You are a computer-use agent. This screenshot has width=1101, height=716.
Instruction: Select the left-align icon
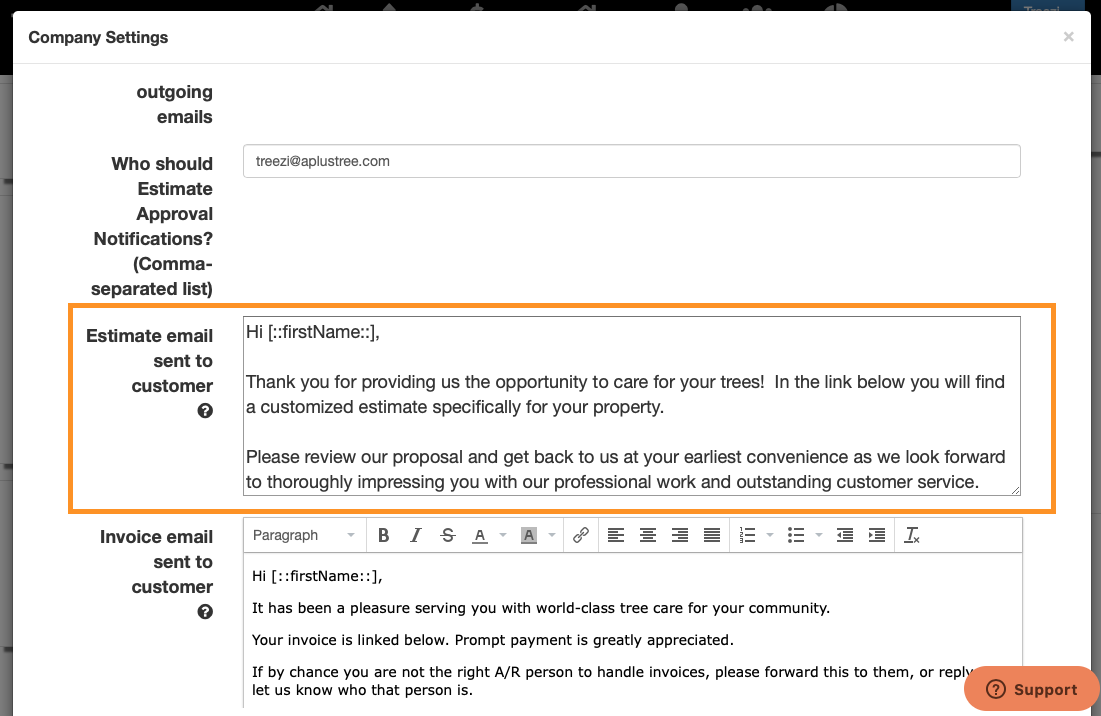click(x=616, y=535)
